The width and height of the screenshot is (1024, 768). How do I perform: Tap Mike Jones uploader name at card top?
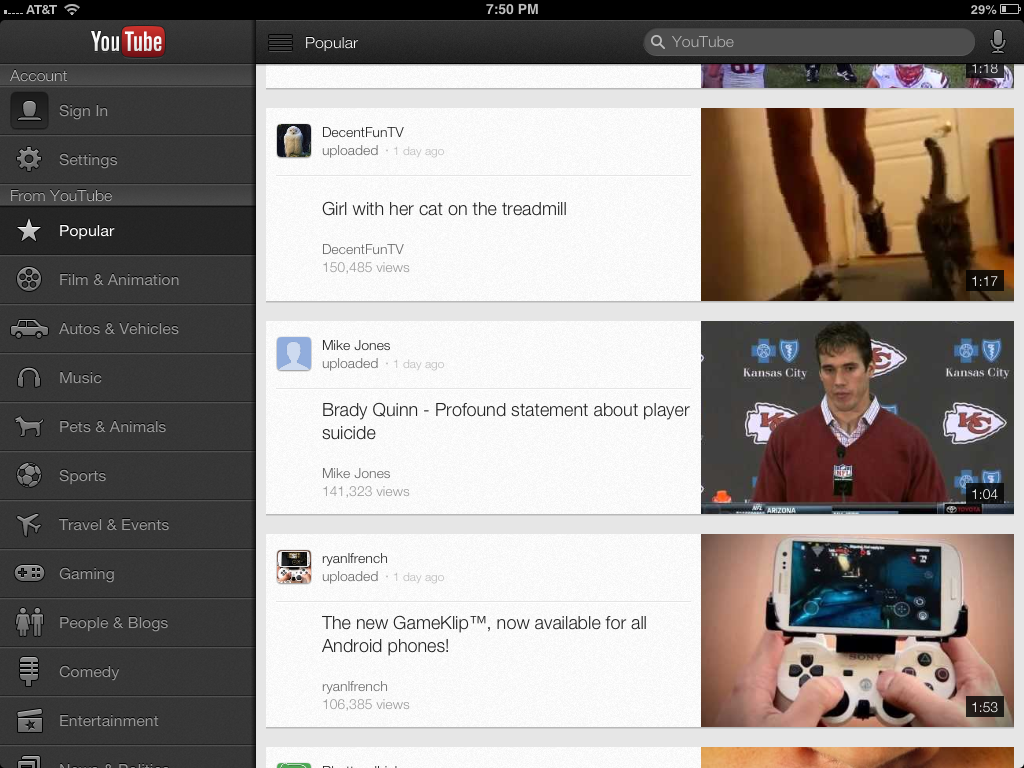coord(356,345)
